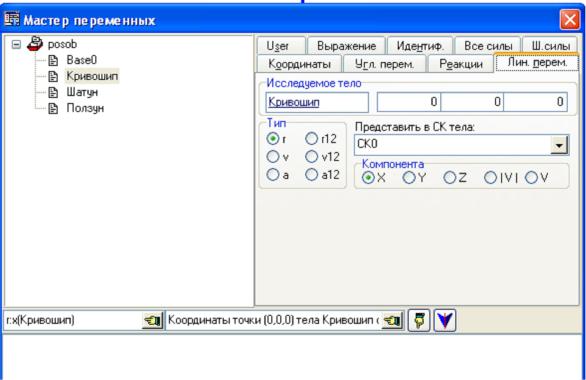Switch to the Реакции tab
This screenshot has height=380, width=586.
(x=461, y=64)
